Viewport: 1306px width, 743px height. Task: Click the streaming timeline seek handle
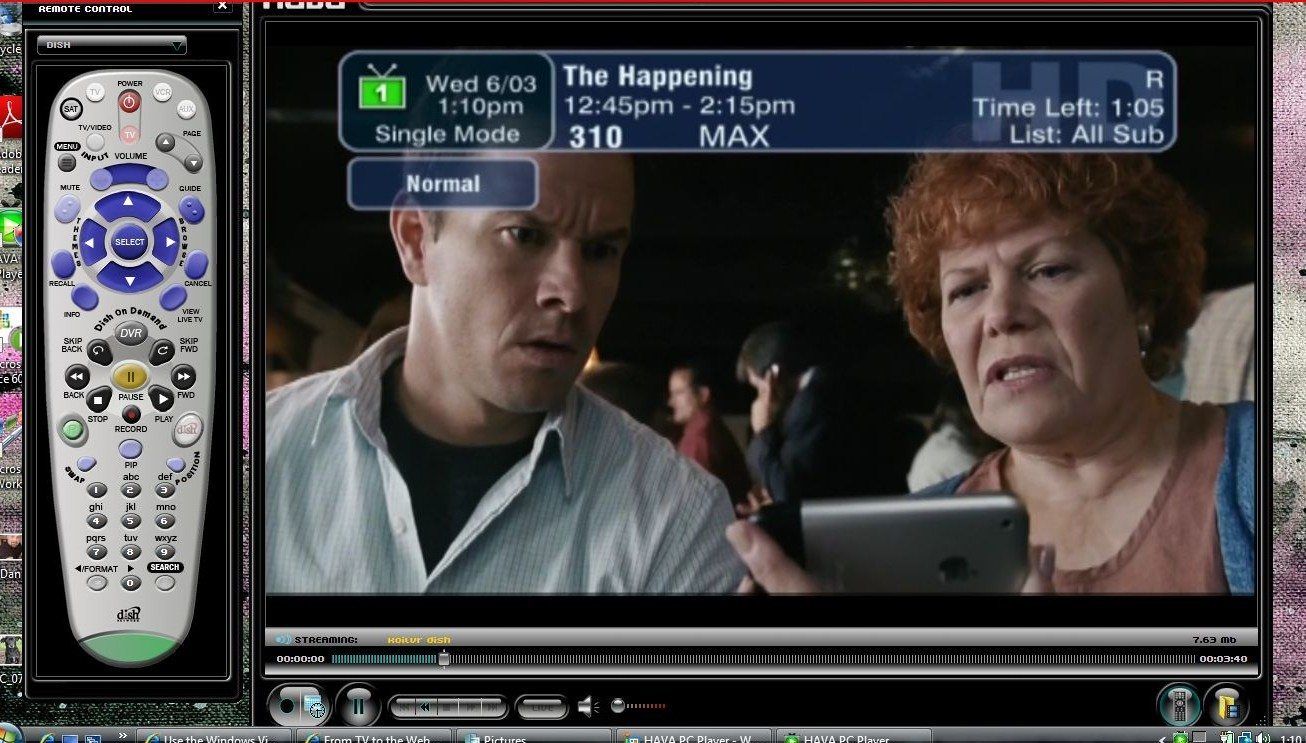(444, 658)
